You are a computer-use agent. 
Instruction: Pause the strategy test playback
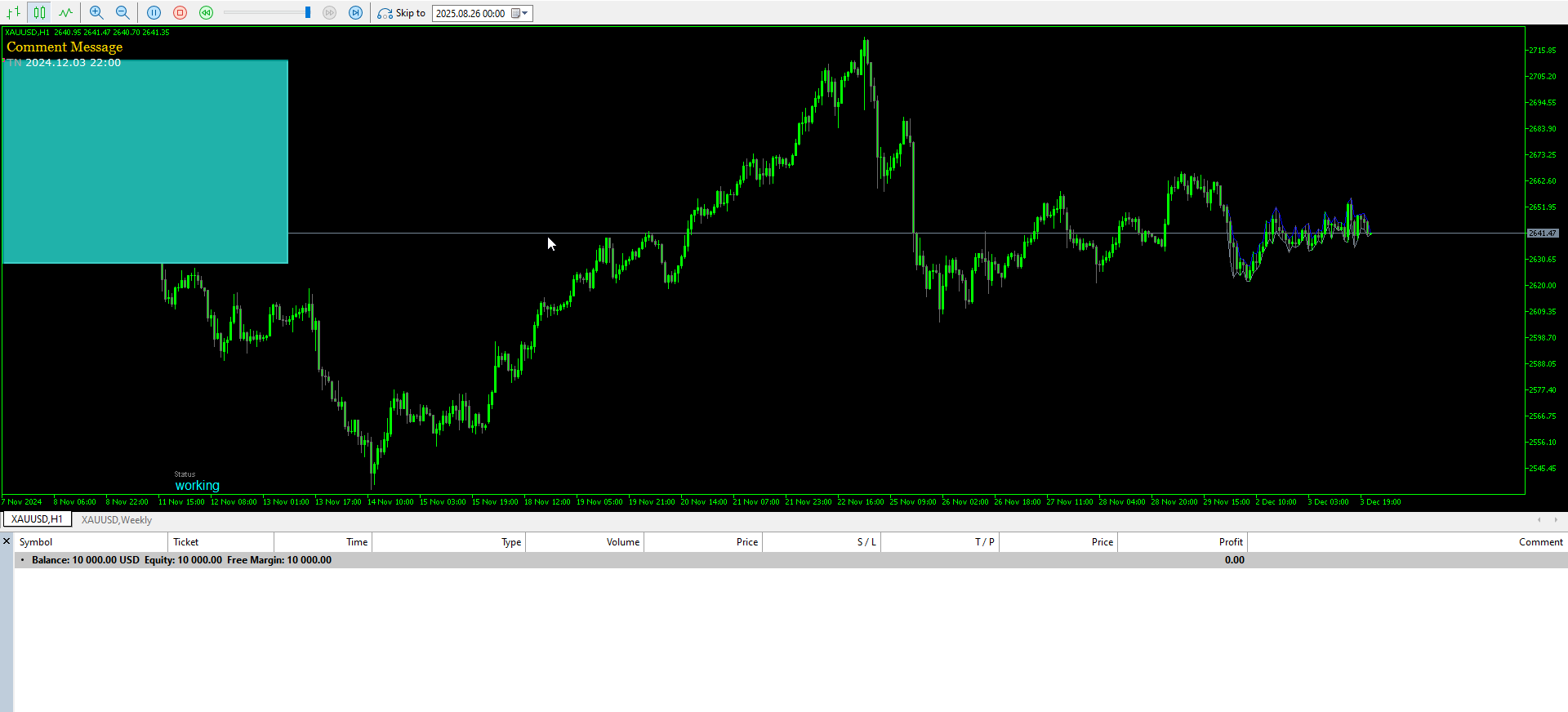pos(154,12)
